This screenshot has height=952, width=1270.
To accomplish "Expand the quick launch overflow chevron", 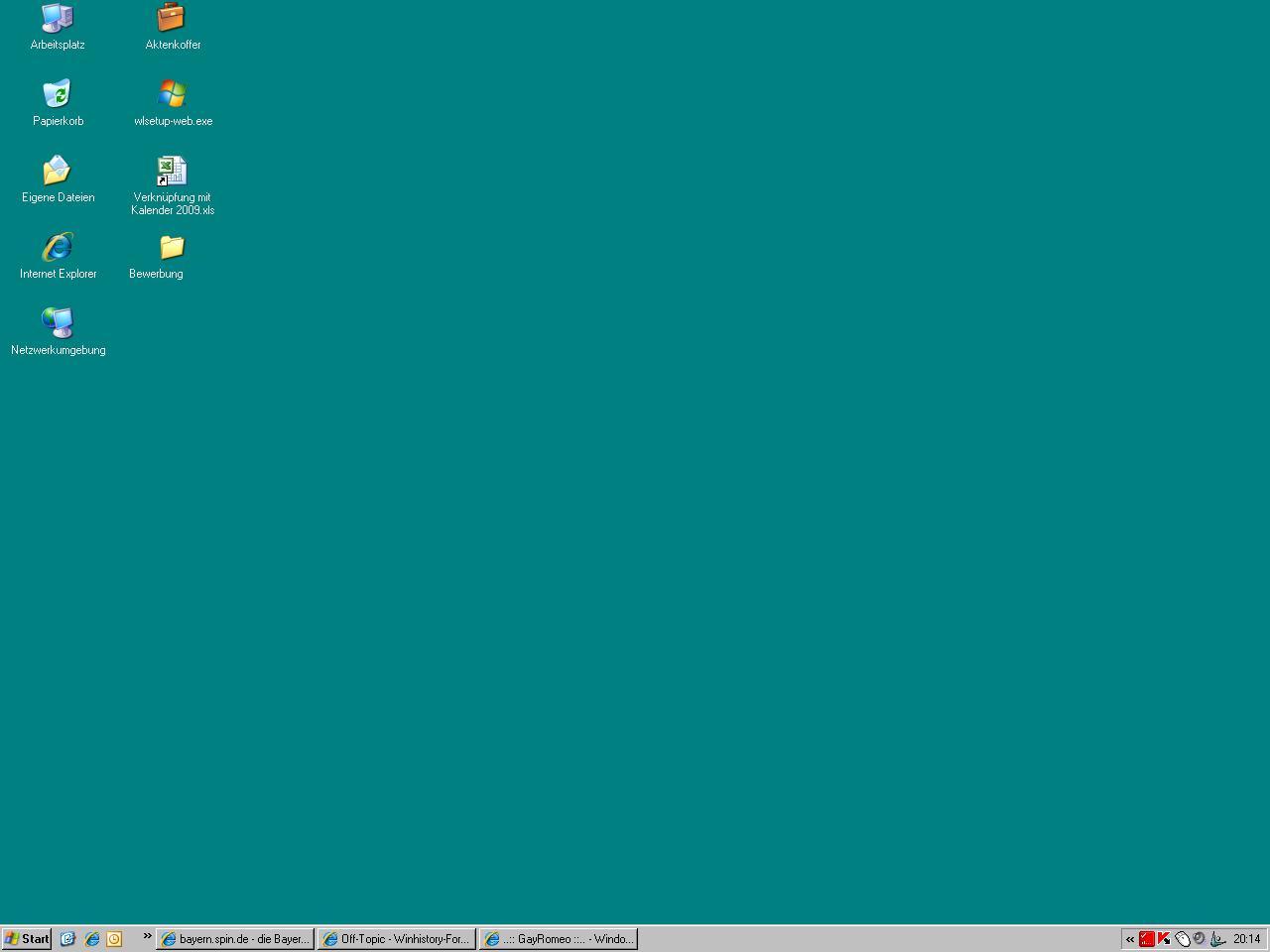I will (147, 936).
